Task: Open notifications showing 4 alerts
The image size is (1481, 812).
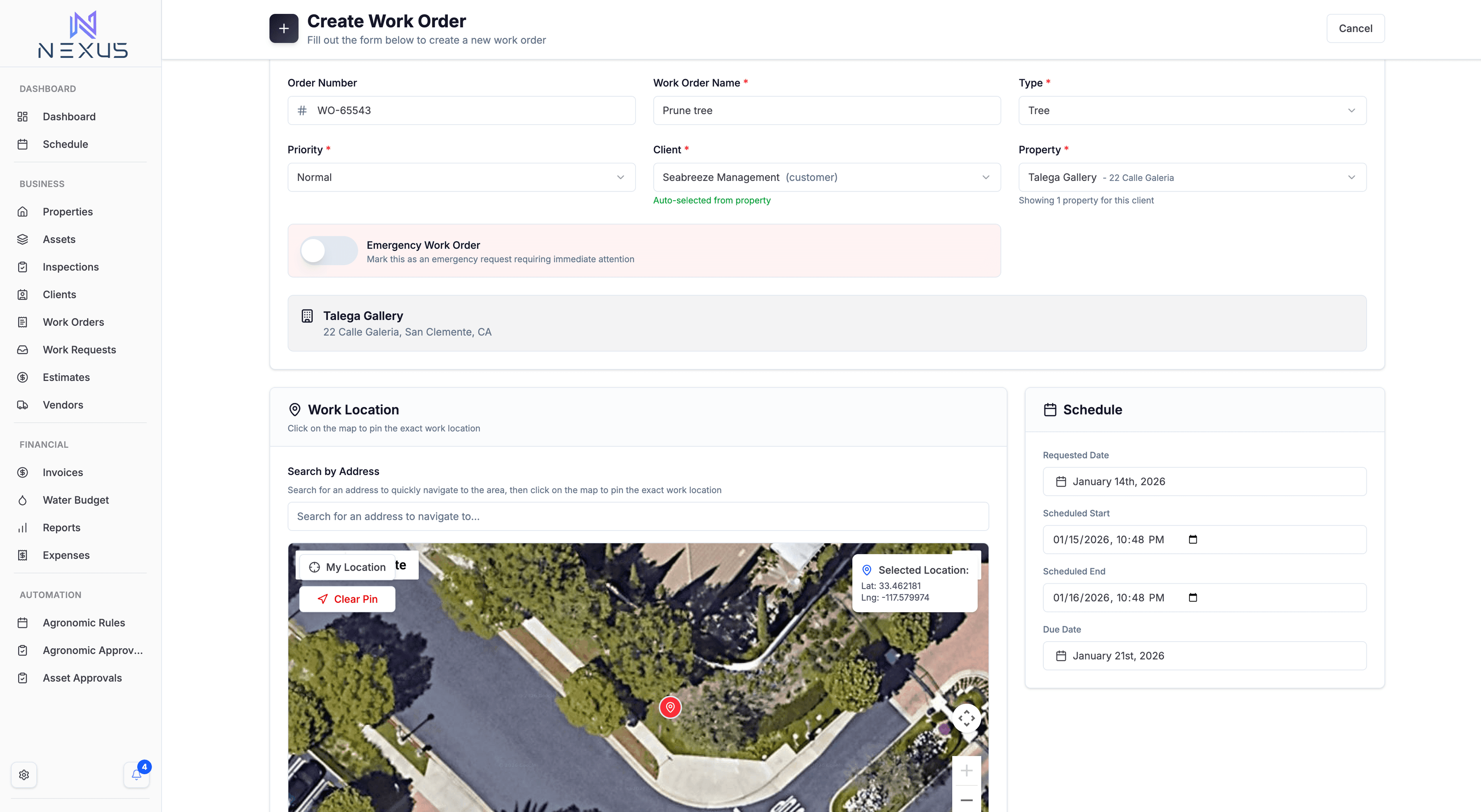Action: point(136,775)
